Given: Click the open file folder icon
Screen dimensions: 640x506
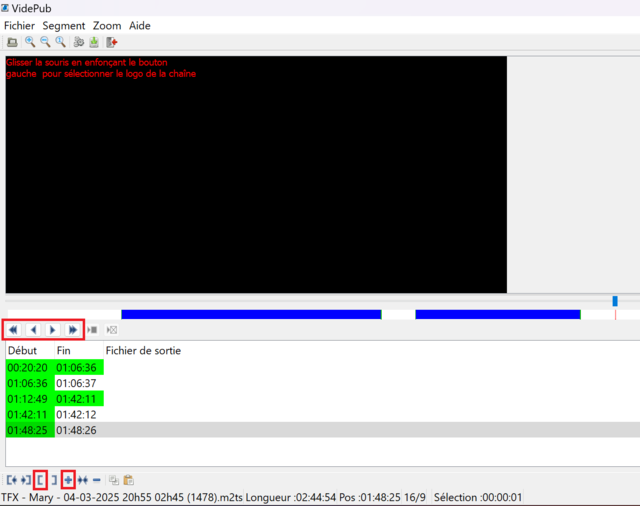Looking at the screenshot, I should (12, 42).
